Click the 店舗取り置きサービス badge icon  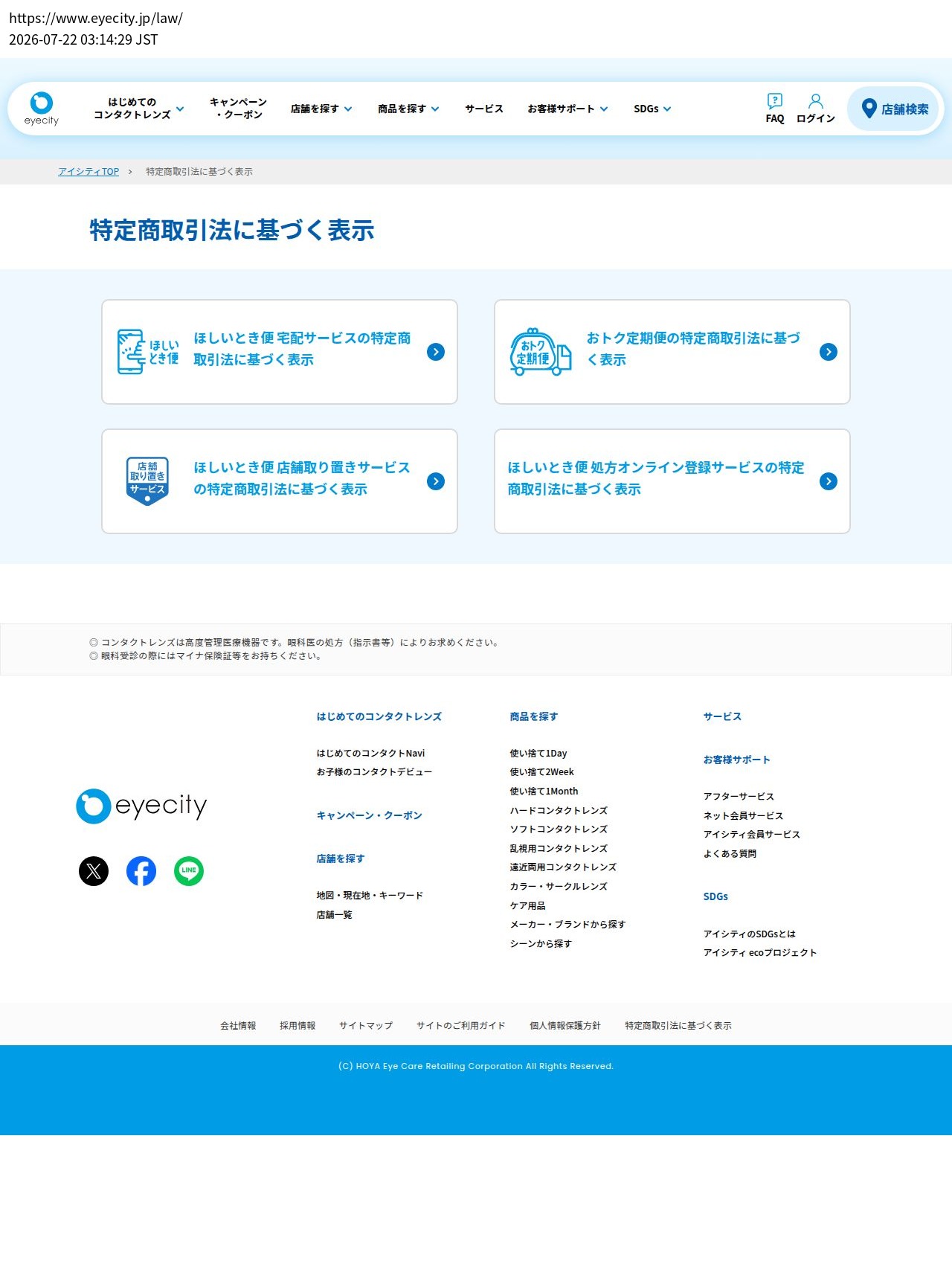(x=147, y=481)
